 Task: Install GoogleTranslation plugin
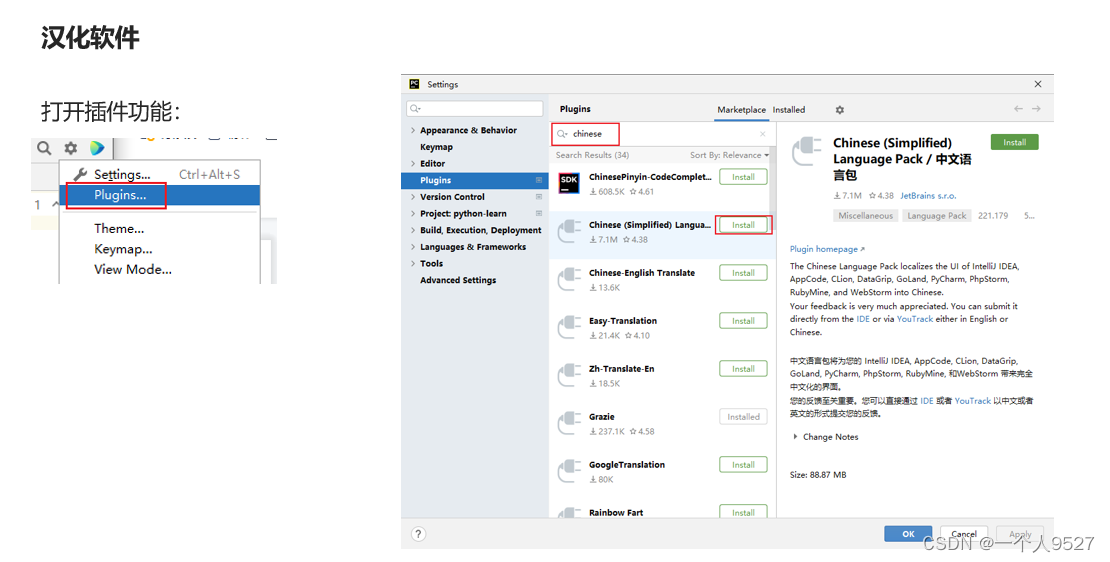(743, 465)
